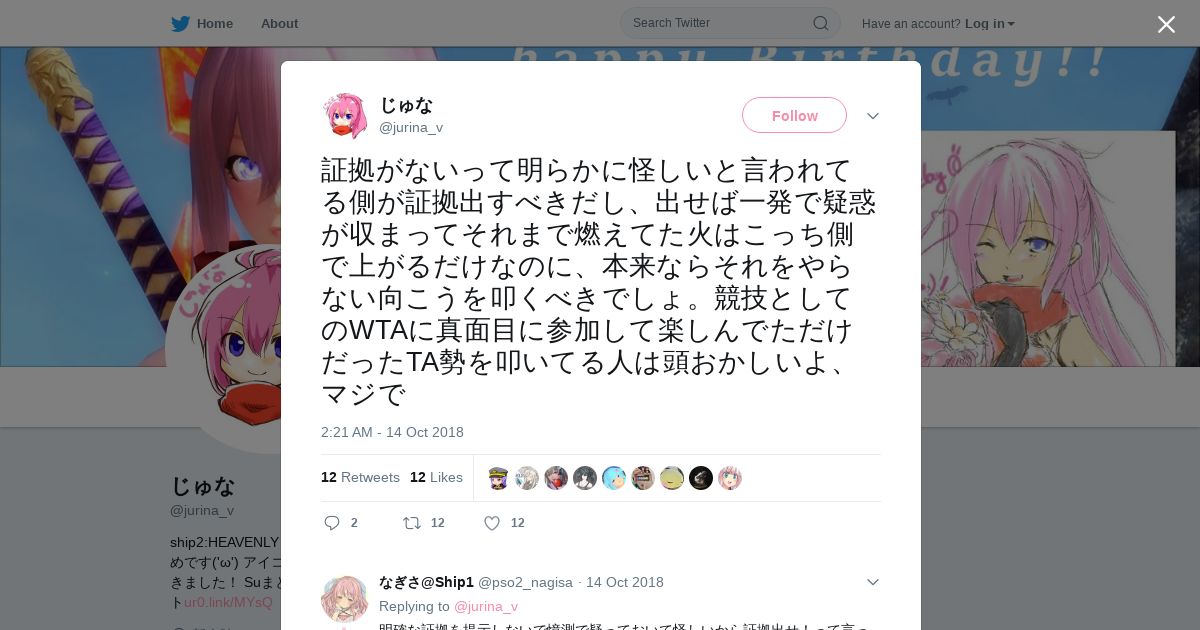Open the Log in dropdown
Viewport: 1200px width, 630px height.
point(990,23)
